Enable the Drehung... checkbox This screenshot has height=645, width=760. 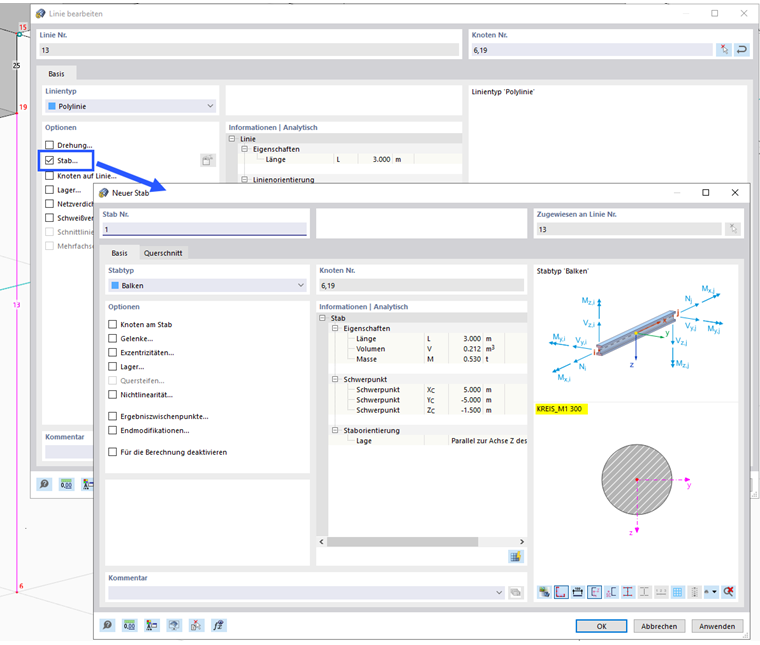click(49, 145)
